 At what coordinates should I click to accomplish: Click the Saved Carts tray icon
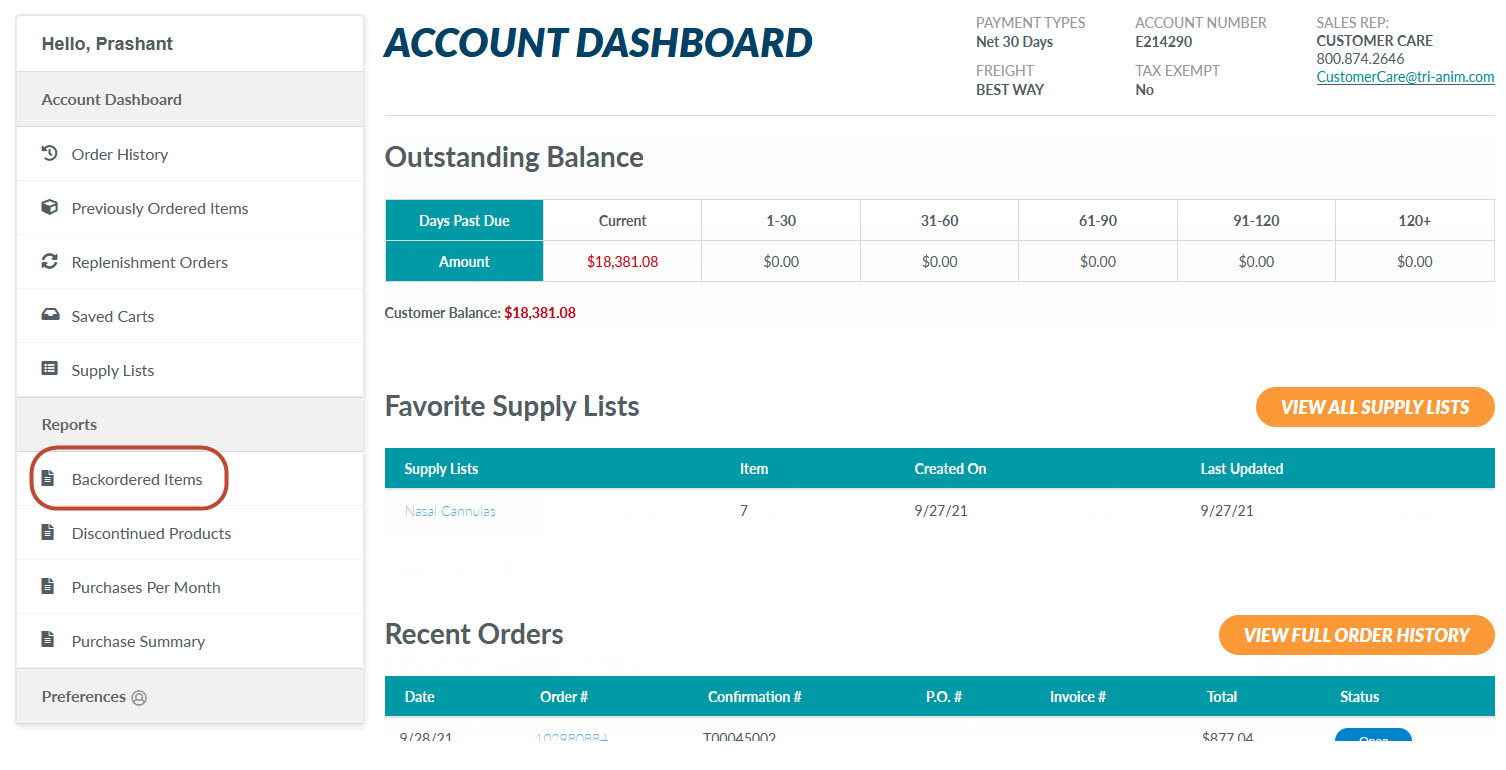[49, 316]
